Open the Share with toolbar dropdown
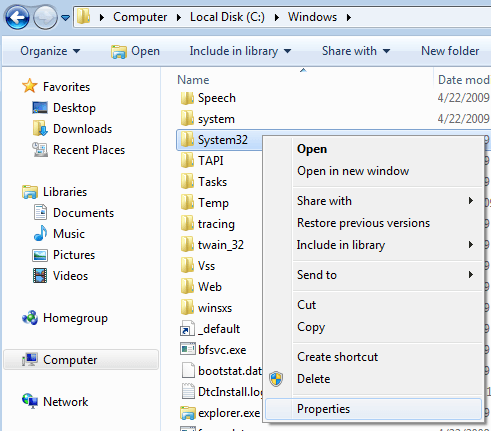Image resolution: width=491 pixels, height=431 pixels. pos(356,51)
